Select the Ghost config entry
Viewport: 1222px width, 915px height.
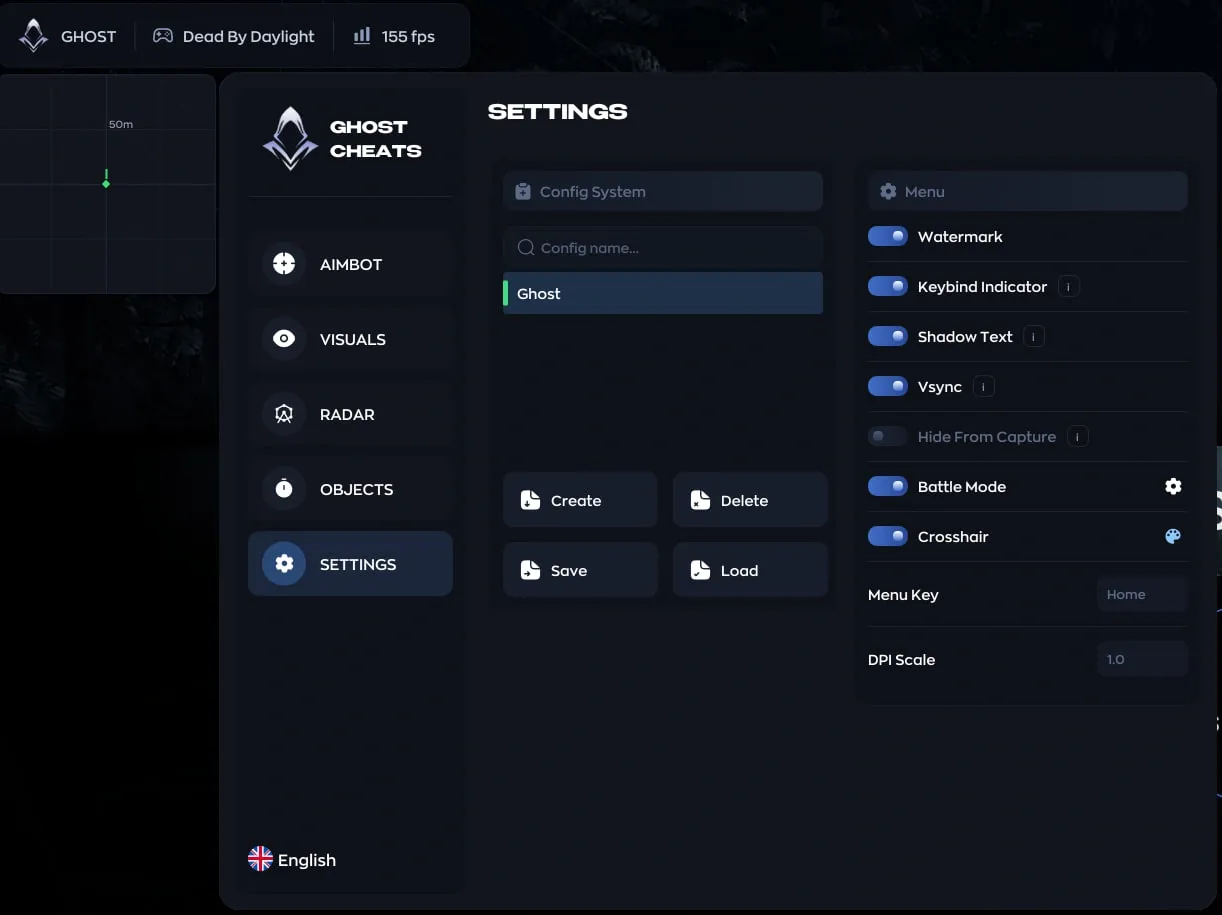(x=663, y=293)
